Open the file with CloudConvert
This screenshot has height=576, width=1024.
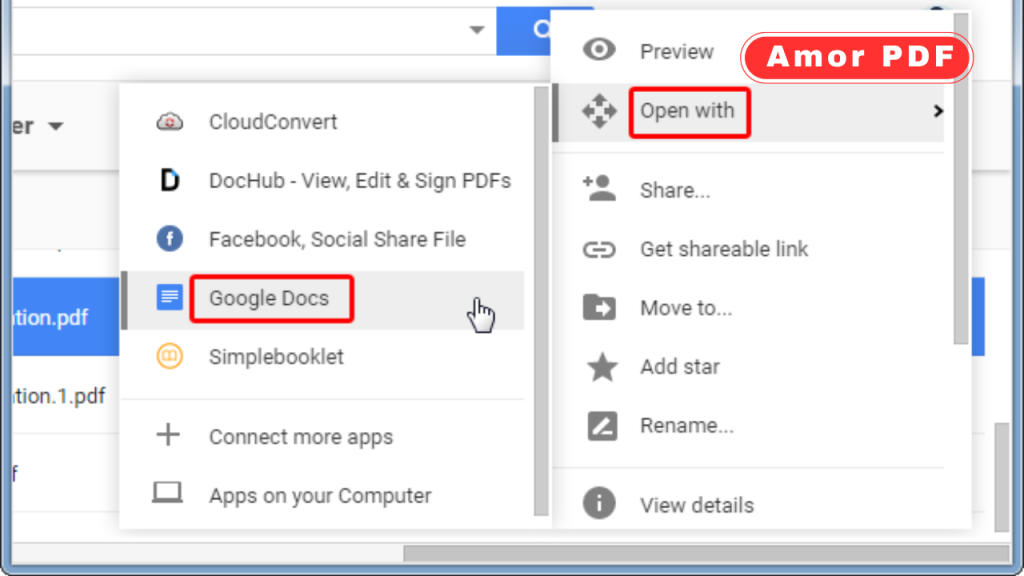click(273, 122)
